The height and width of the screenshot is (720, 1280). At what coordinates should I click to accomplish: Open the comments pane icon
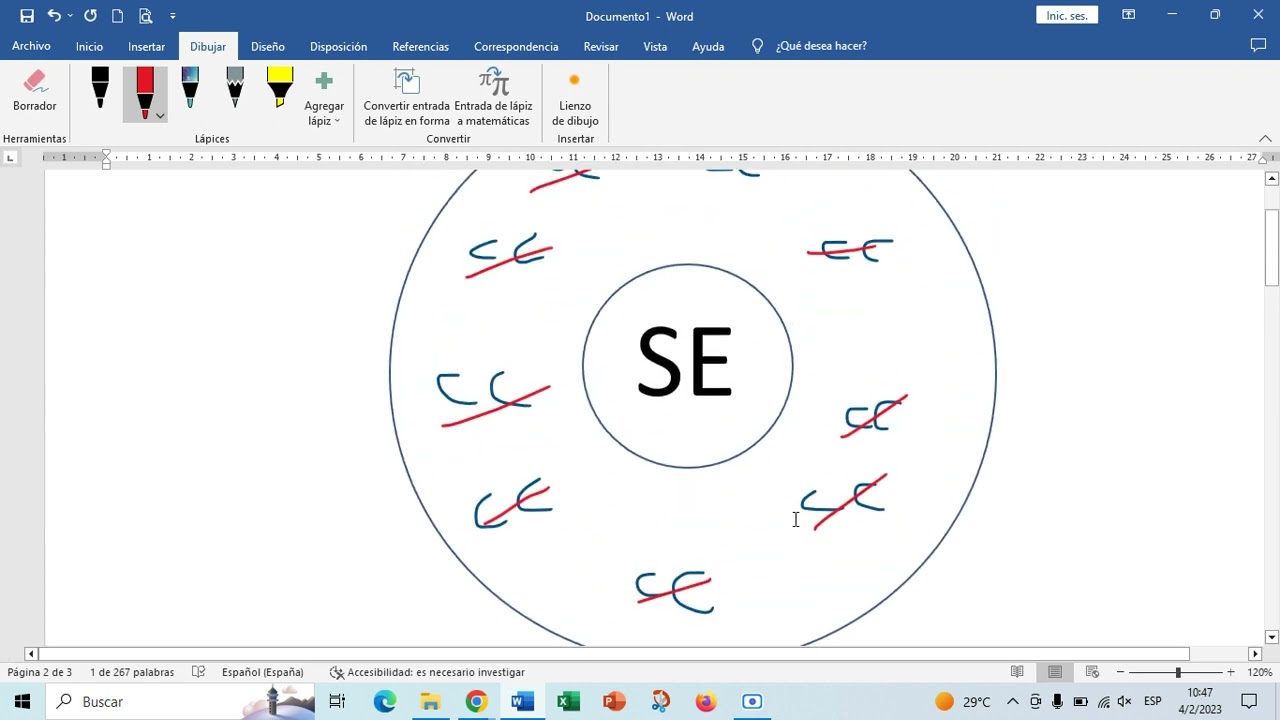tap(1258, 45)
